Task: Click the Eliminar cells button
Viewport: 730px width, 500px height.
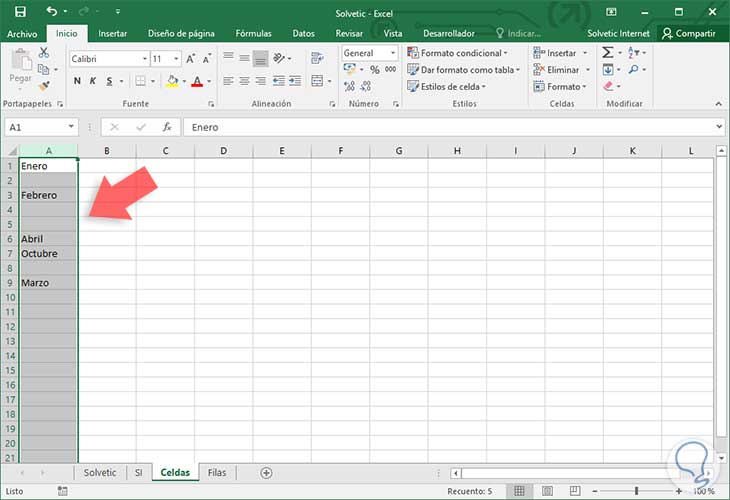Action: (562, 70)
